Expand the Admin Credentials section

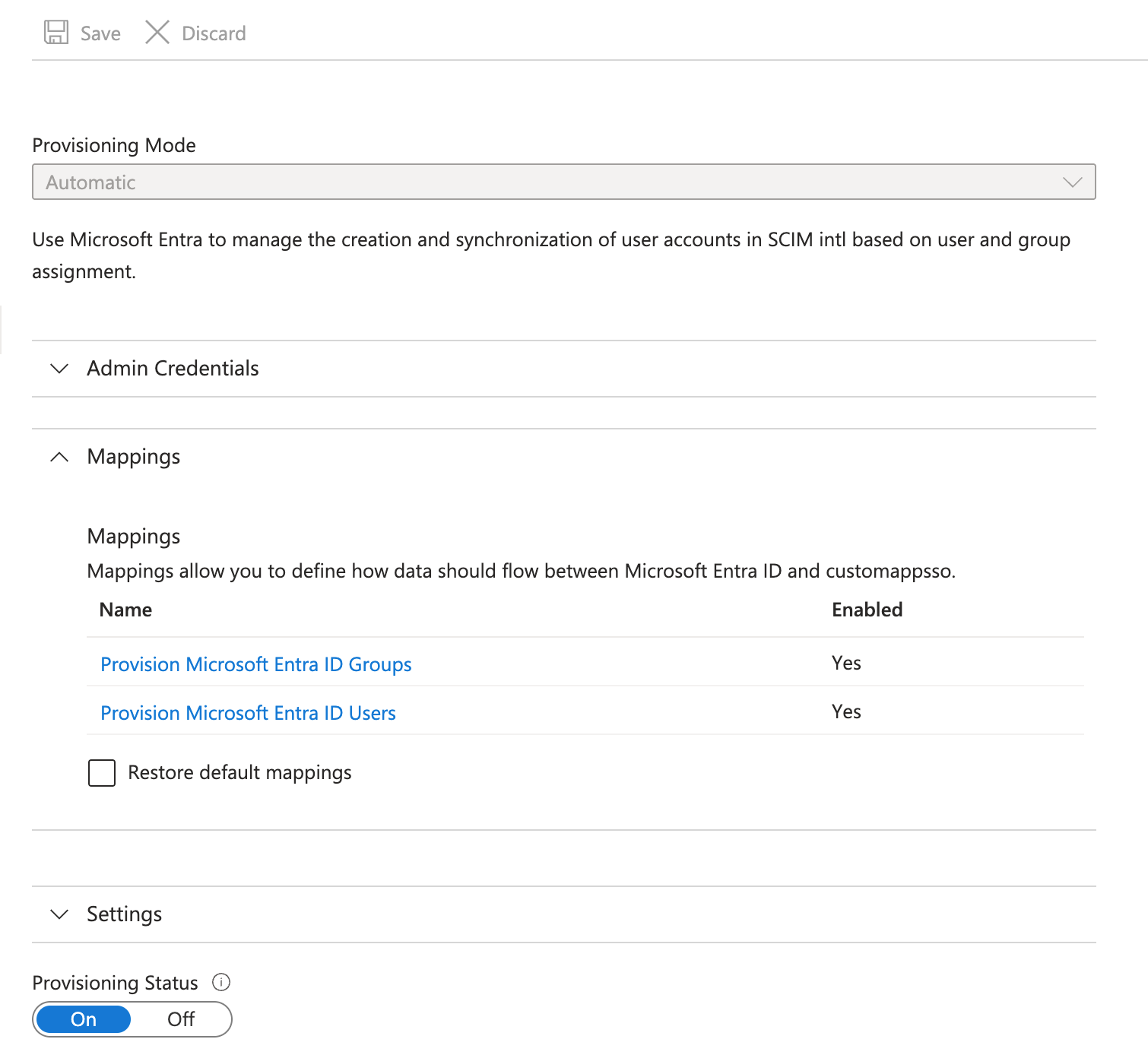click(x=173, y=369)
